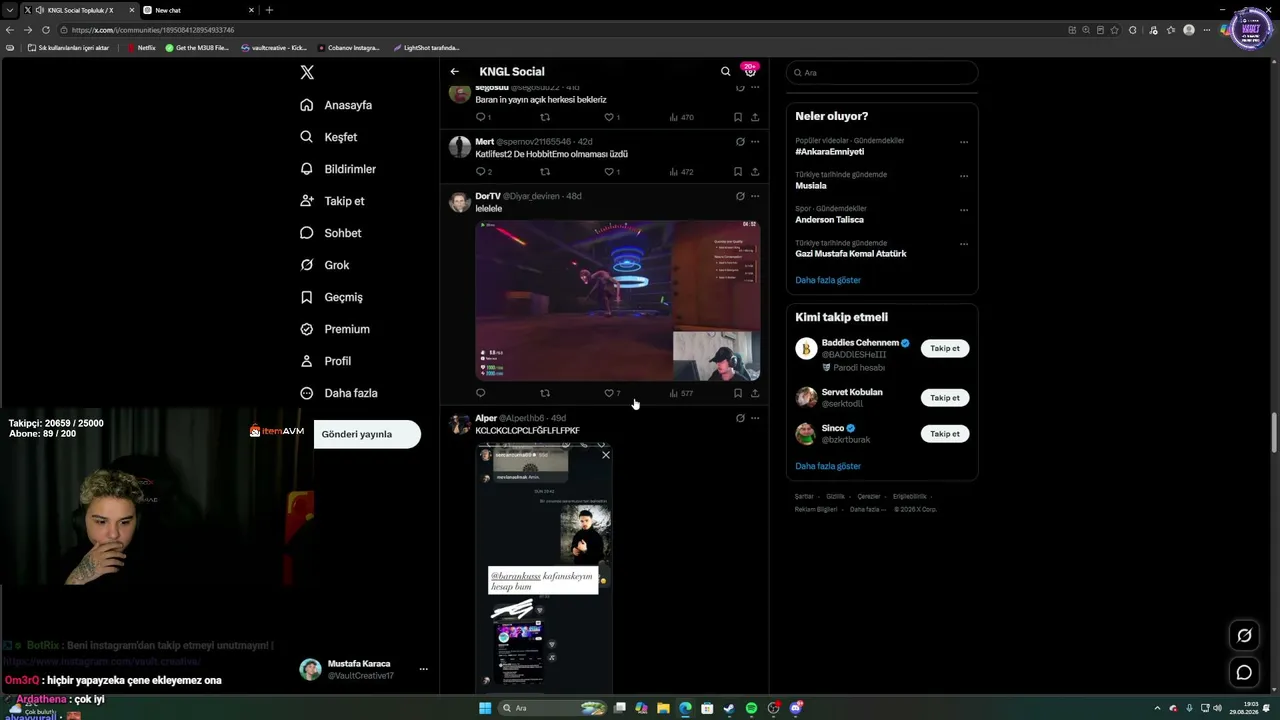This screenshot has width=1280, height=720.
Task: Close the X on Alper's image
Action: pos(605,455)
